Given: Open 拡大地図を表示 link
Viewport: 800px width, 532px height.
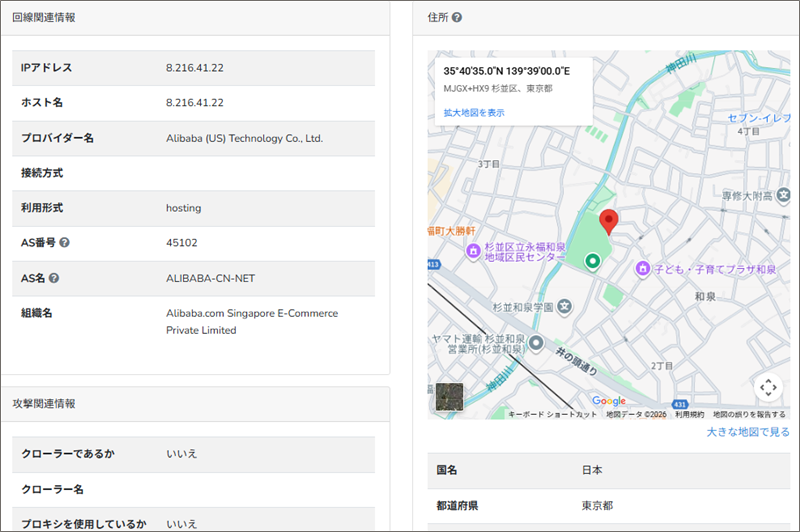Looking at the screenshot, I should click(x=474, y=113).
